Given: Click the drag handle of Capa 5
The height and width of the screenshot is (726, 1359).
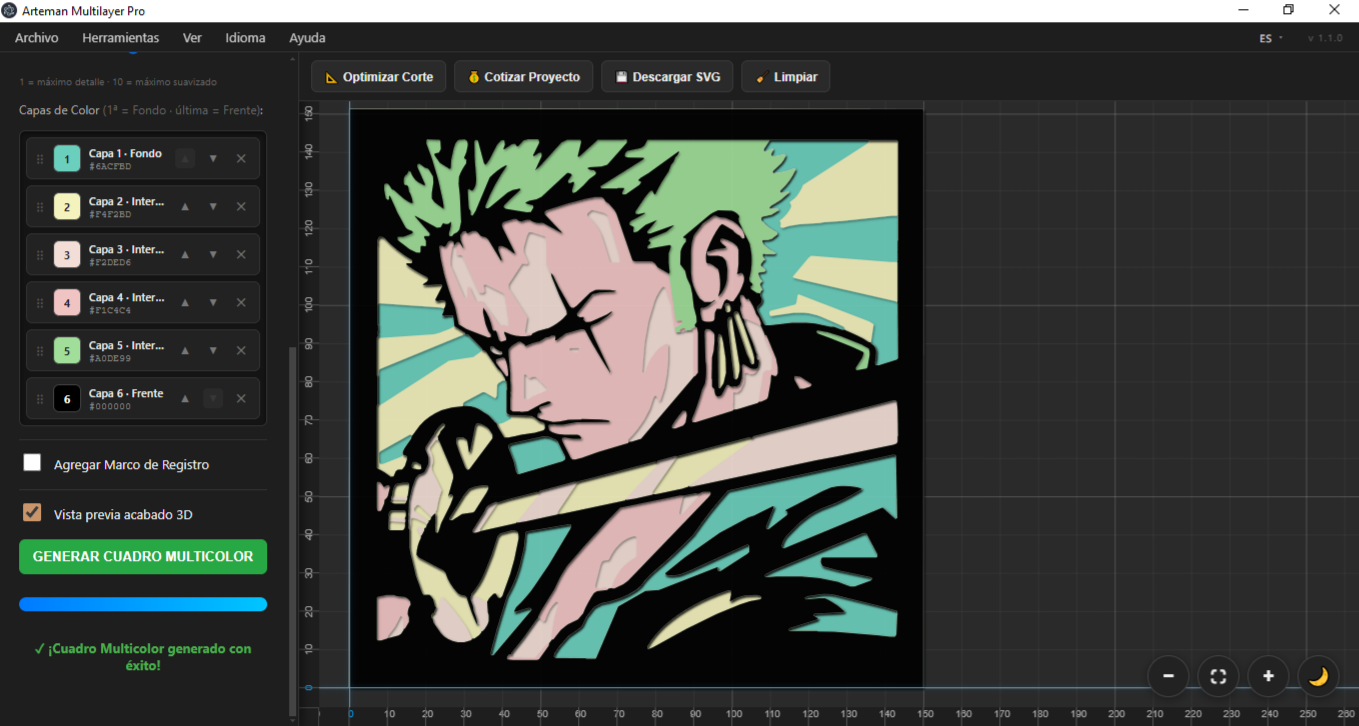Looking at the screenshot, I should 40,350.
